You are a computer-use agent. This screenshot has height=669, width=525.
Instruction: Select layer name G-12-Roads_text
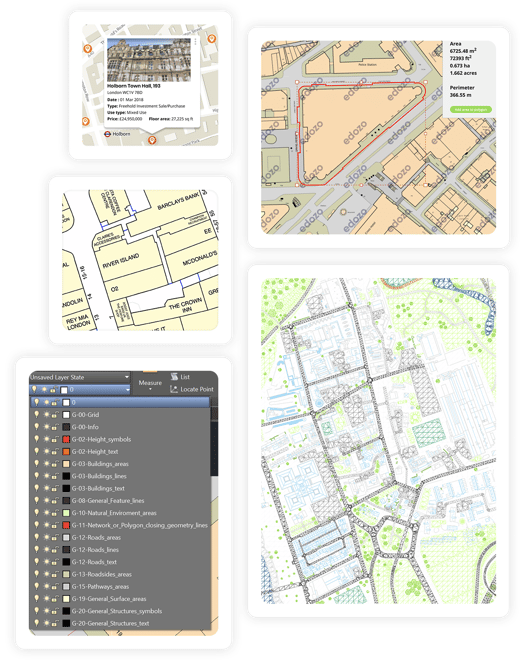[94, 562]
